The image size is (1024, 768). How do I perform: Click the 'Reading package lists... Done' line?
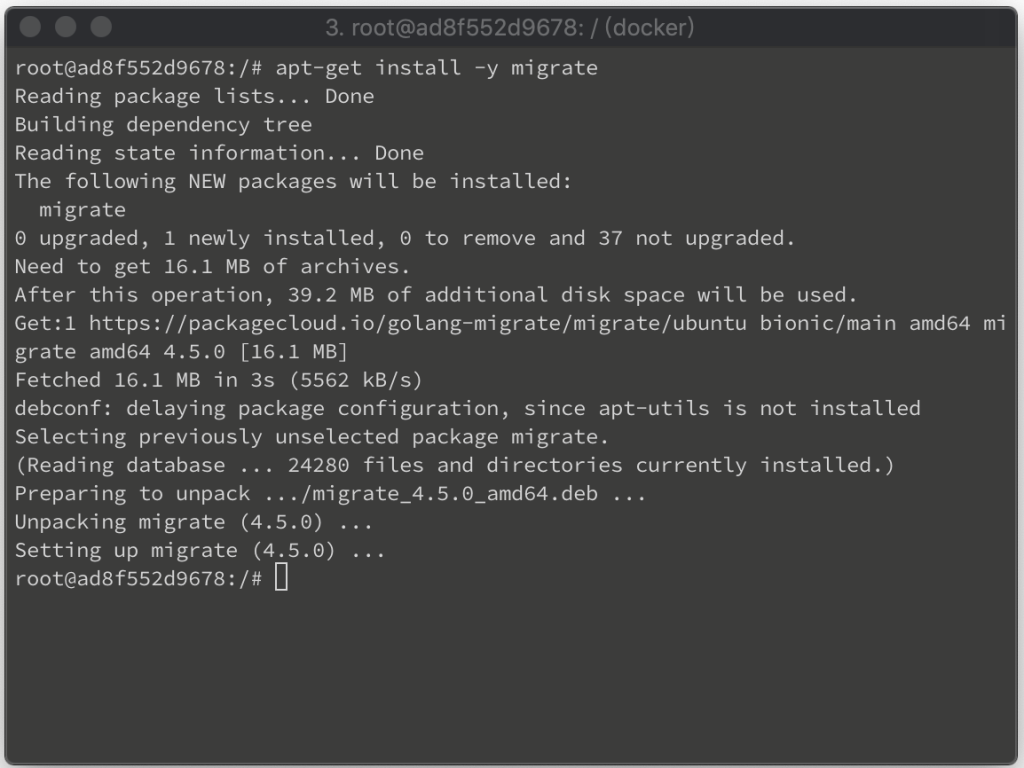point(195,97)
